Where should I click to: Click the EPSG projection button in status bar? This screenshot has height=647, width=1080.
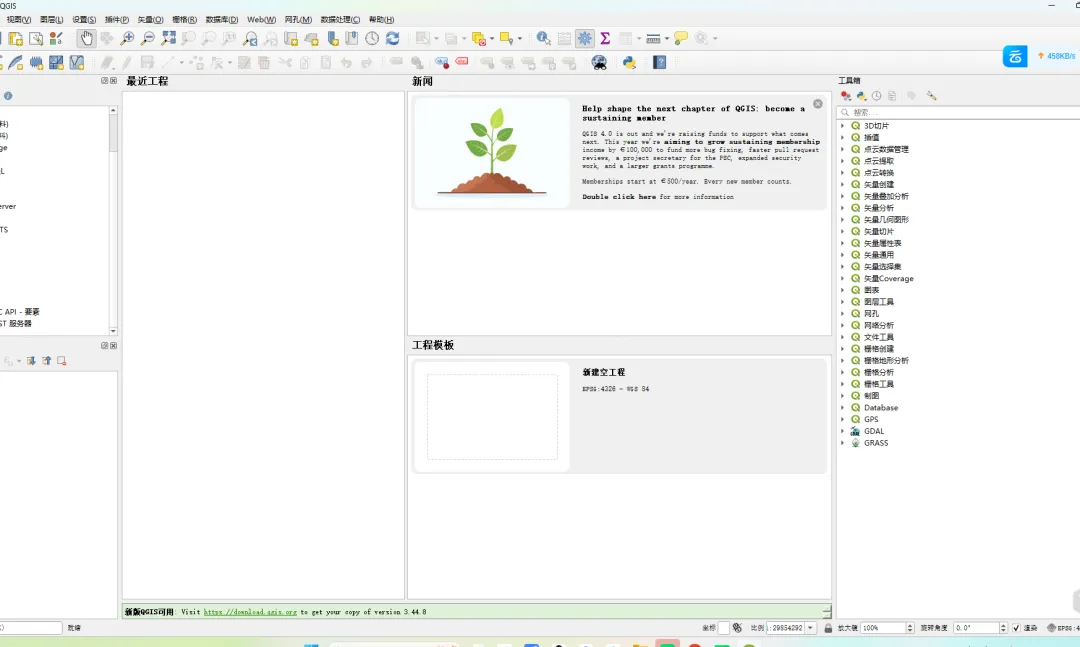point(1063,628)
